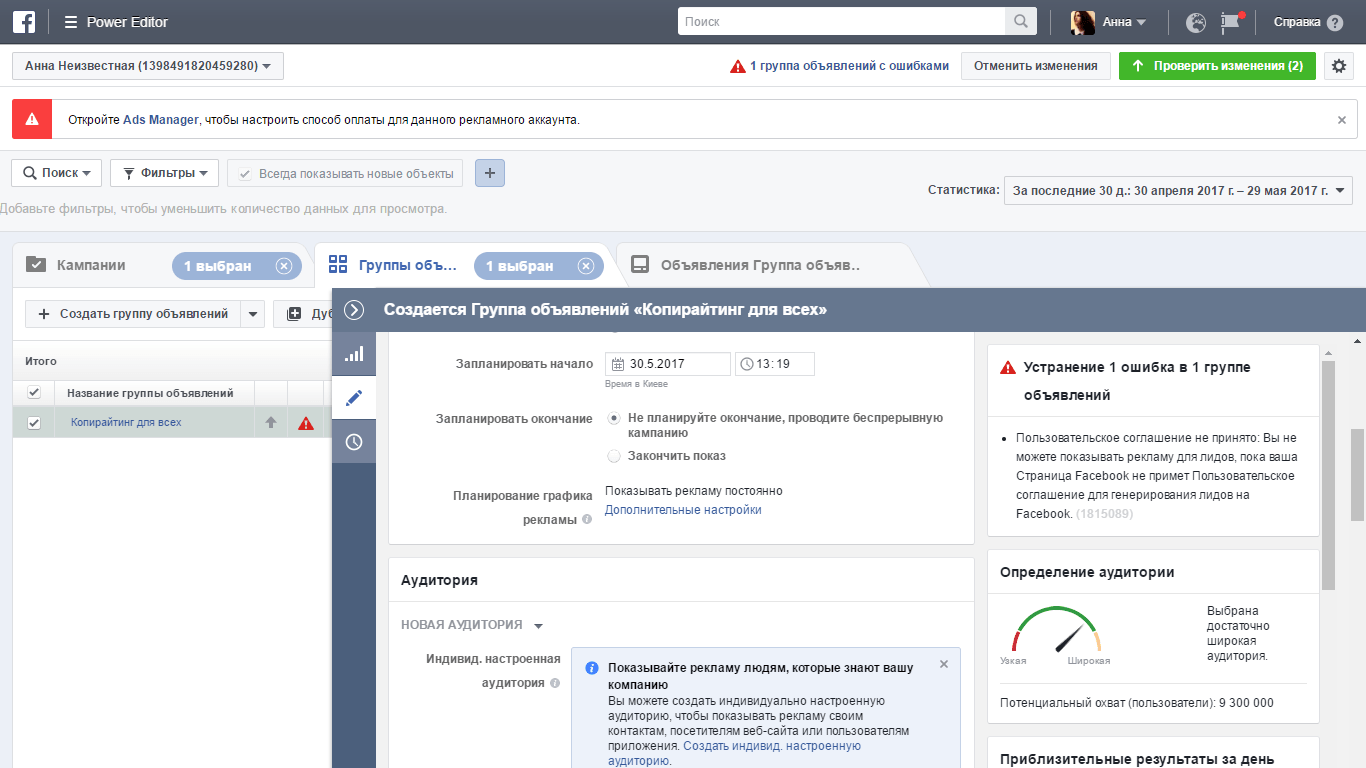Screen dimensions: 1366x768
Task: Click Название группы объявлений column header
Action: [x=150, y=393]
